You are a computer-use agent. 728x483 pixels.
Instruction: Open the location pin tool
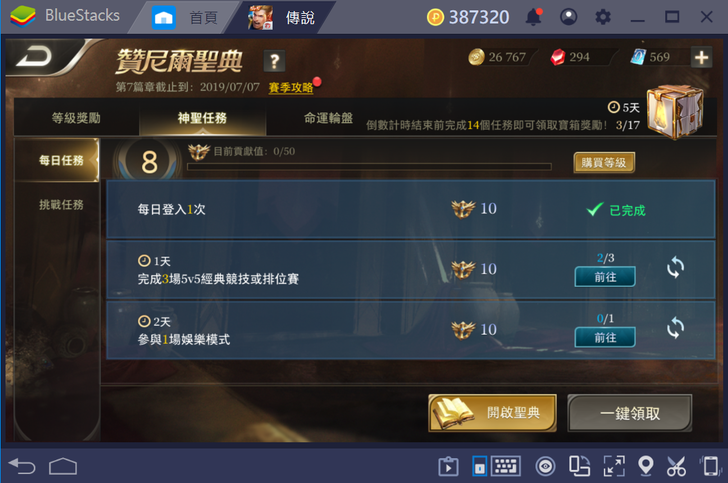(646, 466)
